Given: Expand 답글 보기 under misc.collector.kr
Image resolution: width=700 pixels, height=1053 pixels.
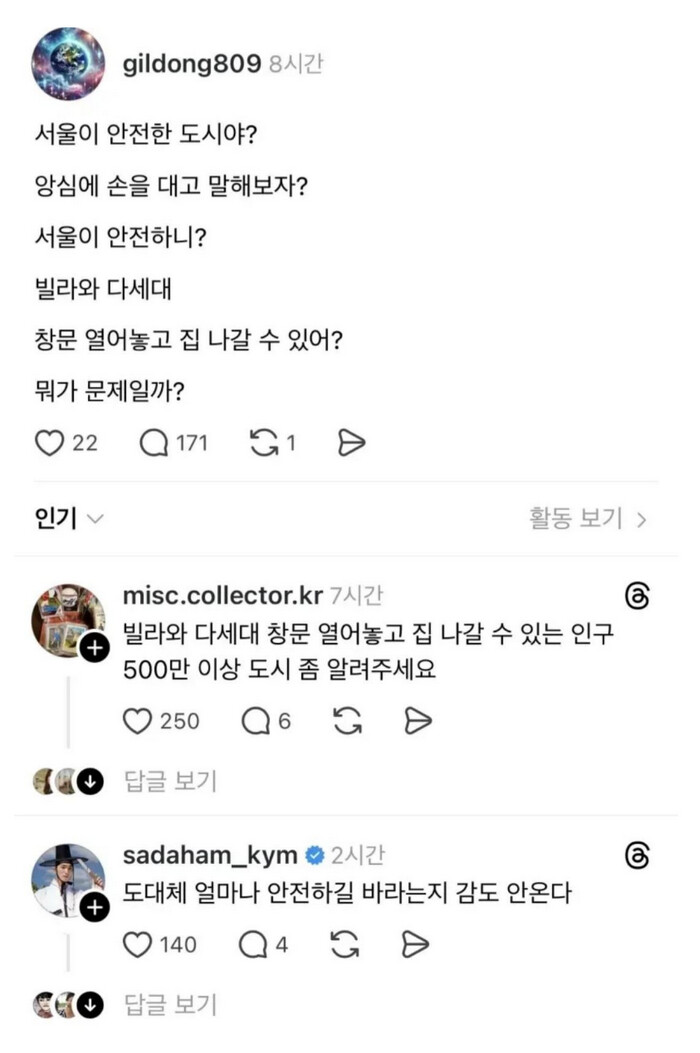Looking at the screenshot, I should 171,781.
